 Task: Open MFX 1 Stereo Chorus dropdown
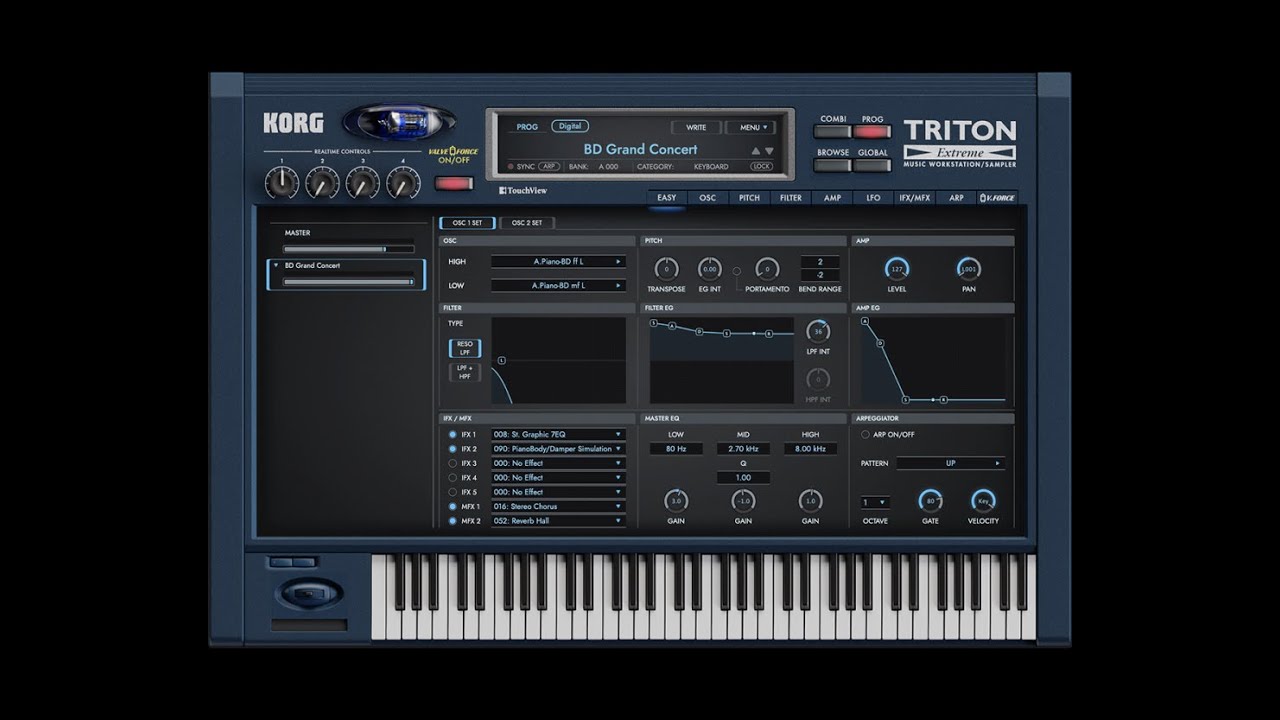pos(558,506)
